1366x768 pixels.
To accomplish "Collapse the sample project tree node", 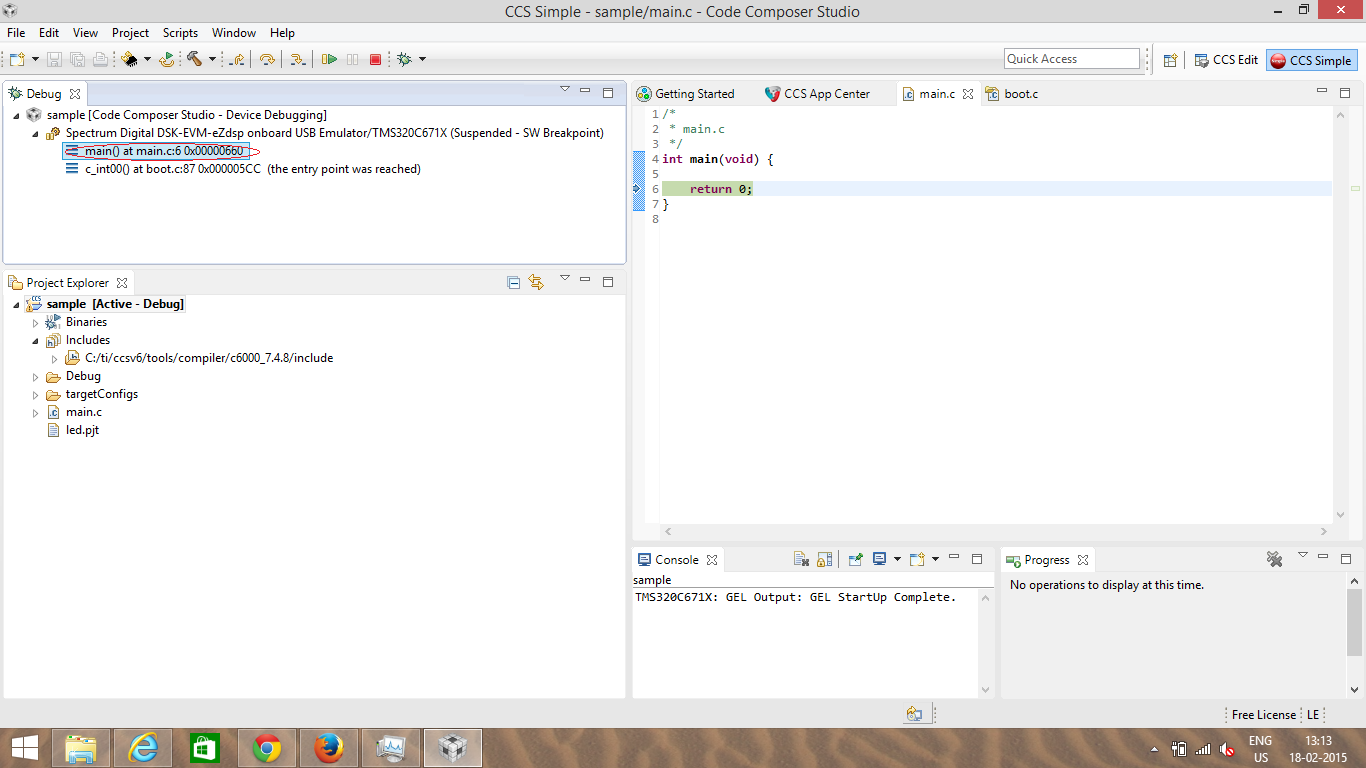I will 17,304.
